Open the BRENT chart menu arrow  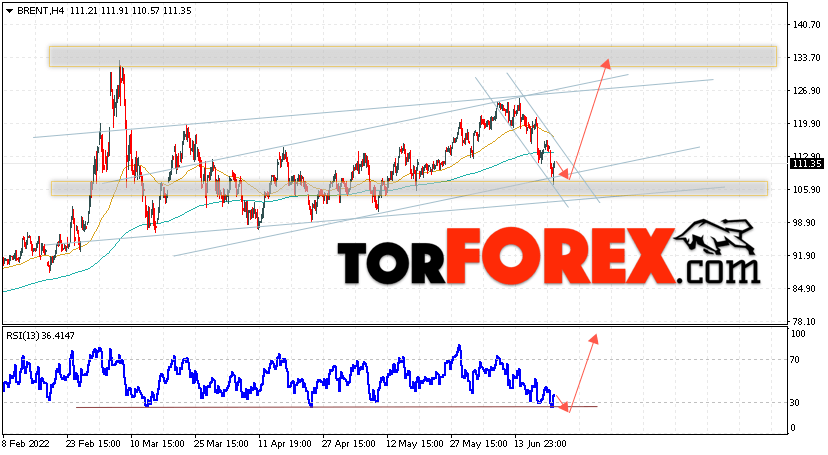[x=9, y=11]
